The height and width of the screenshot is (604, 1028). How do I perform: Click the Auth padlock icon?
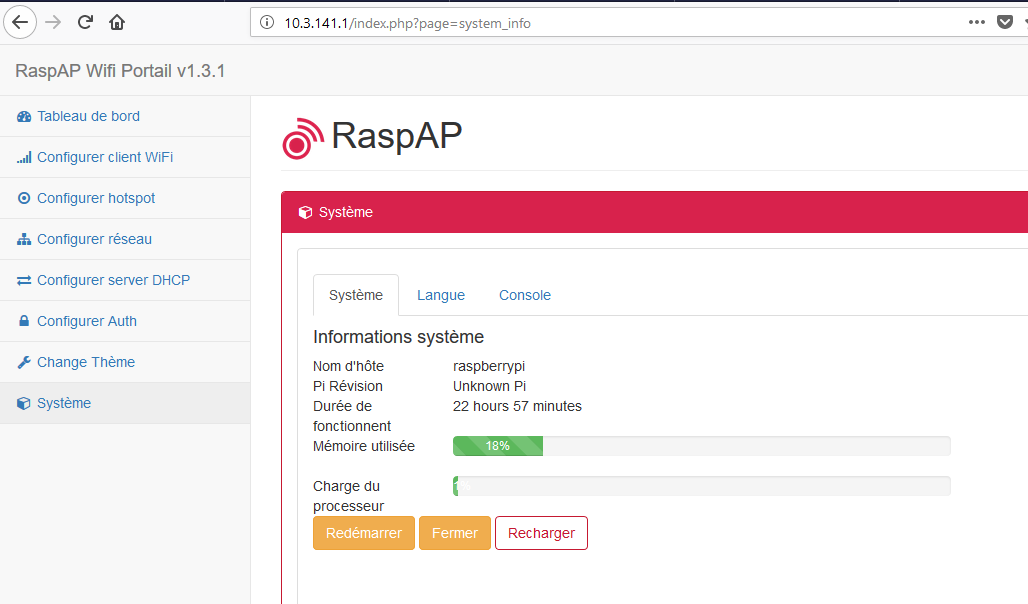click(24, 321)
